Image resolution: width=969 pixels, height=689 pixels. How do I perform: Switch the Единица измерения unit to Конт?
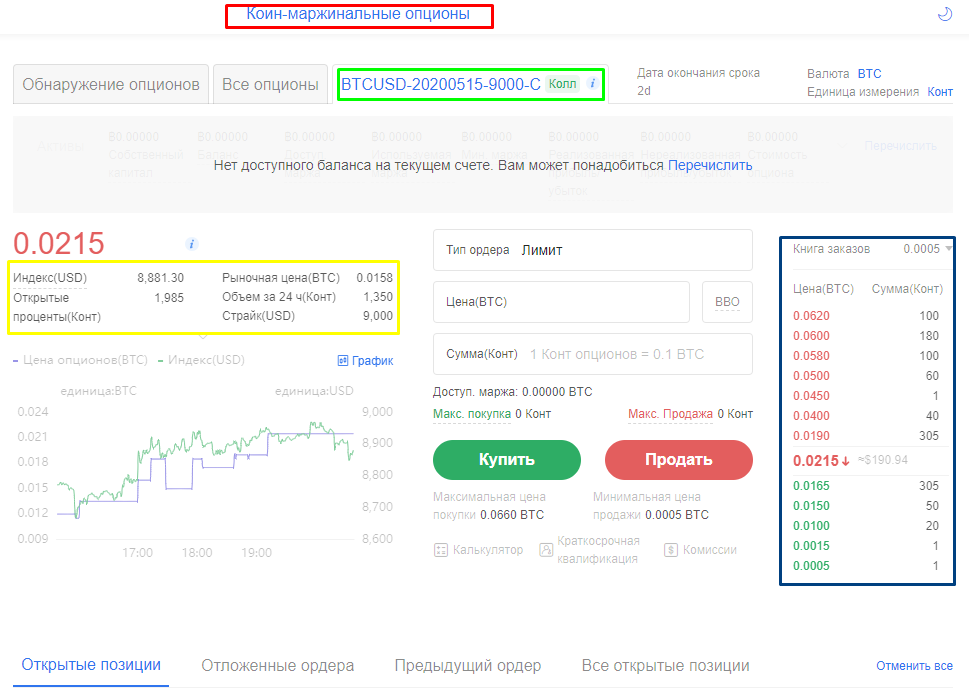940,92
